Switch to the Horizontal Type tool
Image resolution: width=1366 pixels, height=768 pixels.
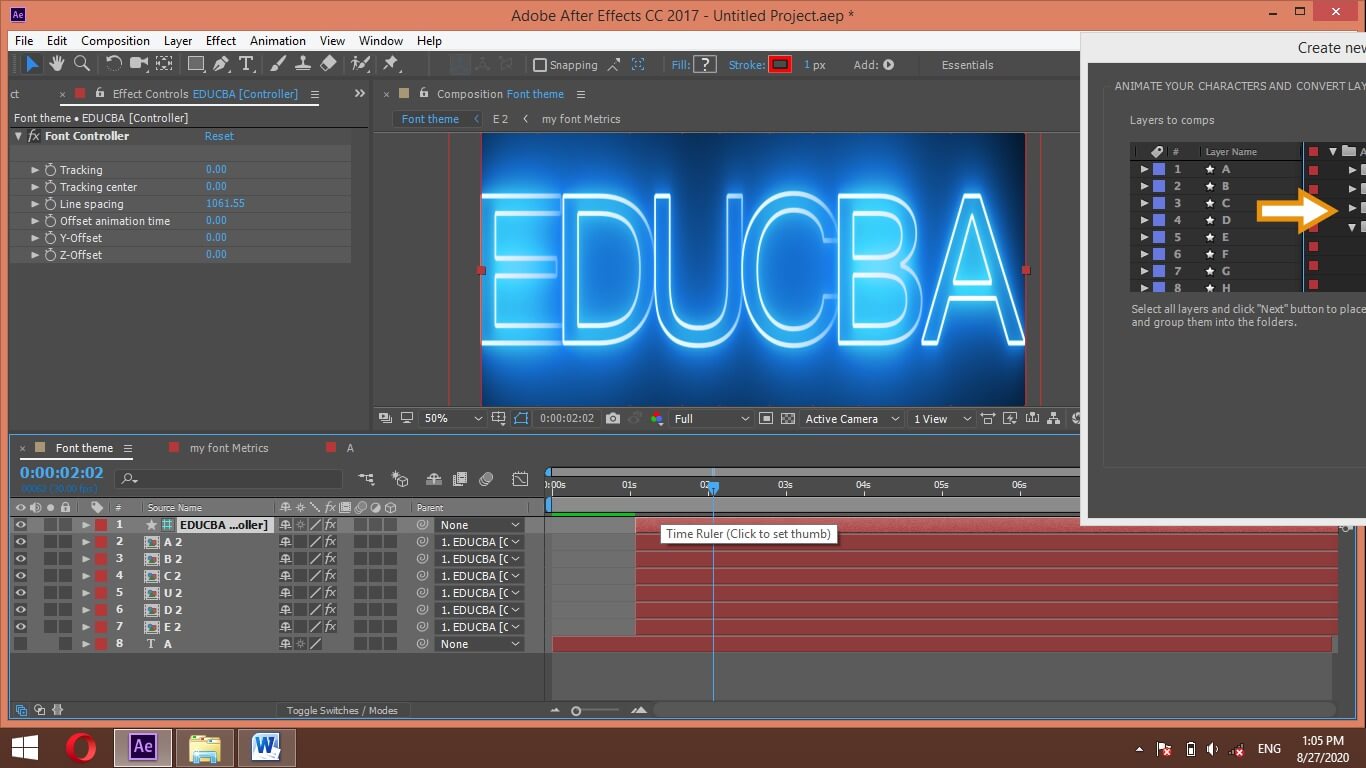[x=246, y=64]
